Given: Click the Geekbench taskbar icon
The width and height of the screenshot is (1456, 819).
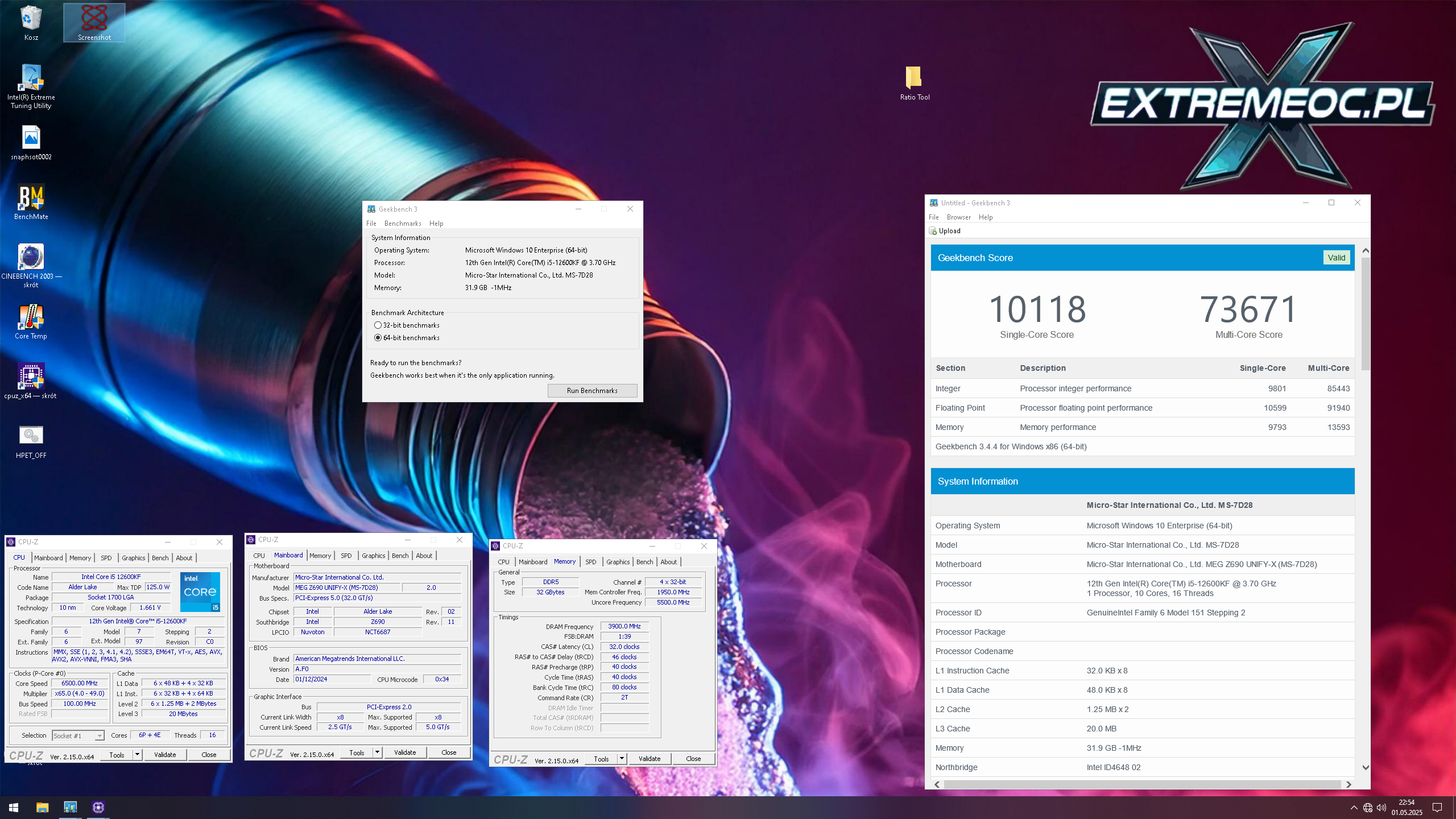Looking at the screenshot, I should tap(70, 808).
